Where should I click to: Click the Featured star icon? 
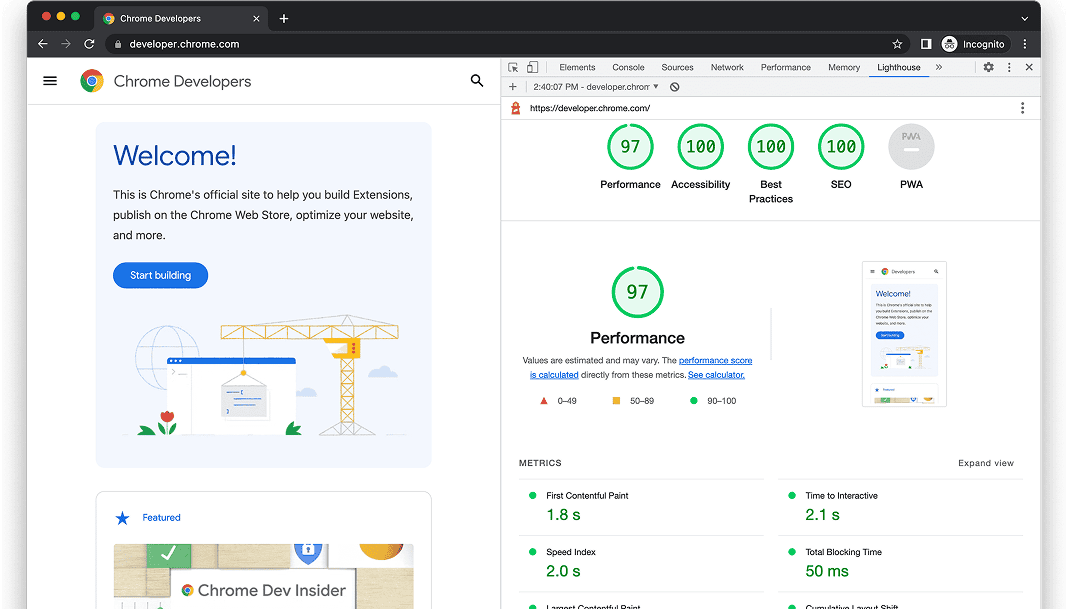coord(122,519)
